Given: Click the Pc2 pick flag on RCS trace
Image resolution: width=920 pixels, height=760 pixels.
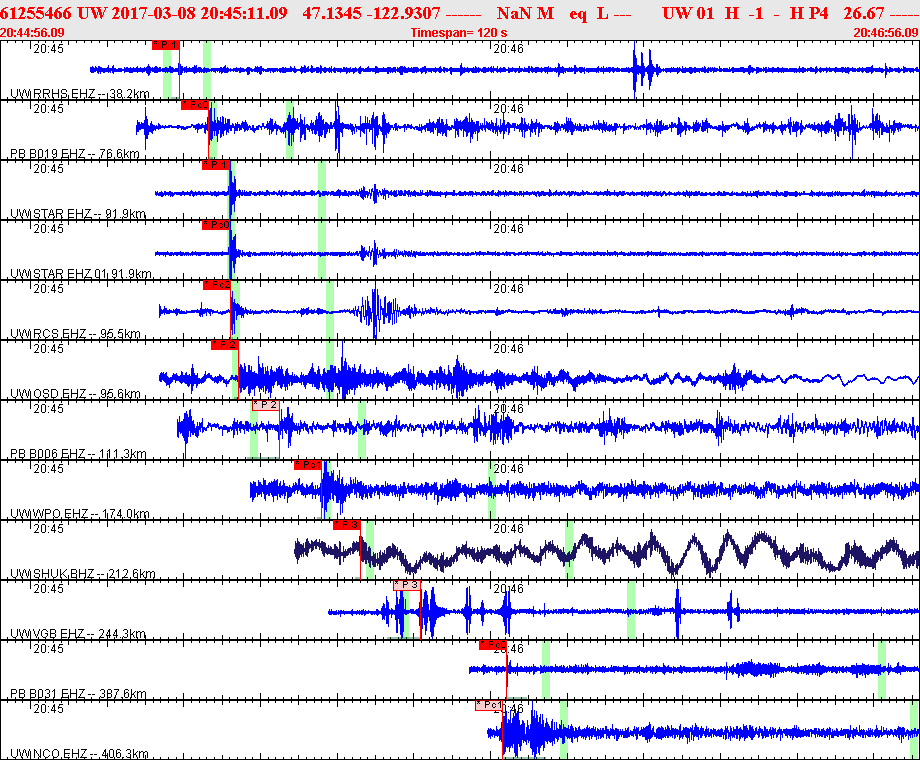Looking at the screenshot, I should coord(217,285).
